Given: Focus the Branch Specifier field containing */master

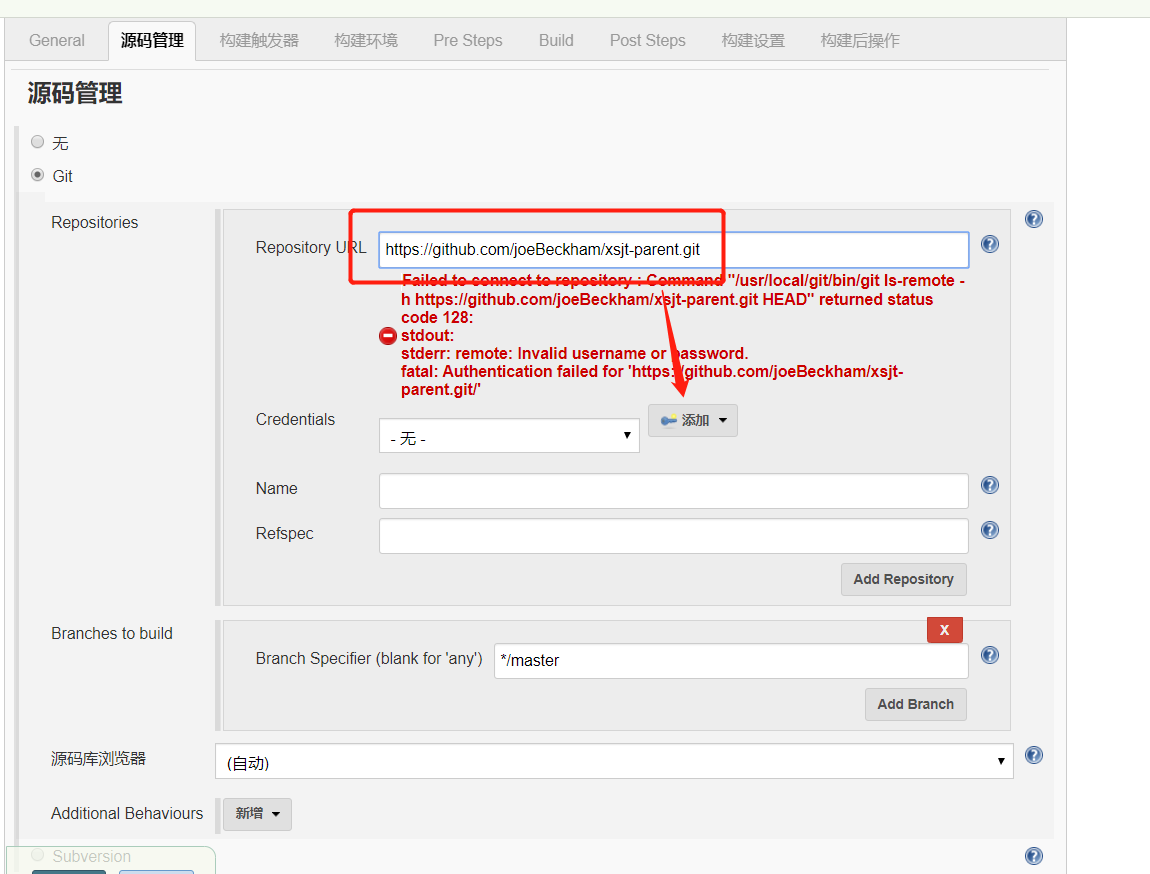Looking at the screenshot, I should tap(730, 661).
